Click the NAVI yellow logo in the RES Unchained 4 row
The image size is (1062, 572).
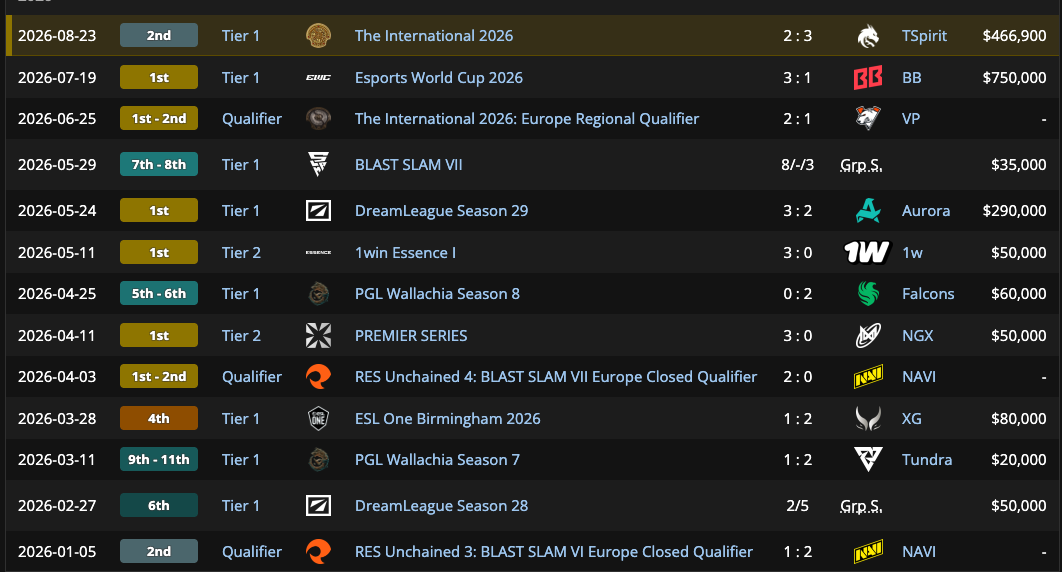[868, 376]
